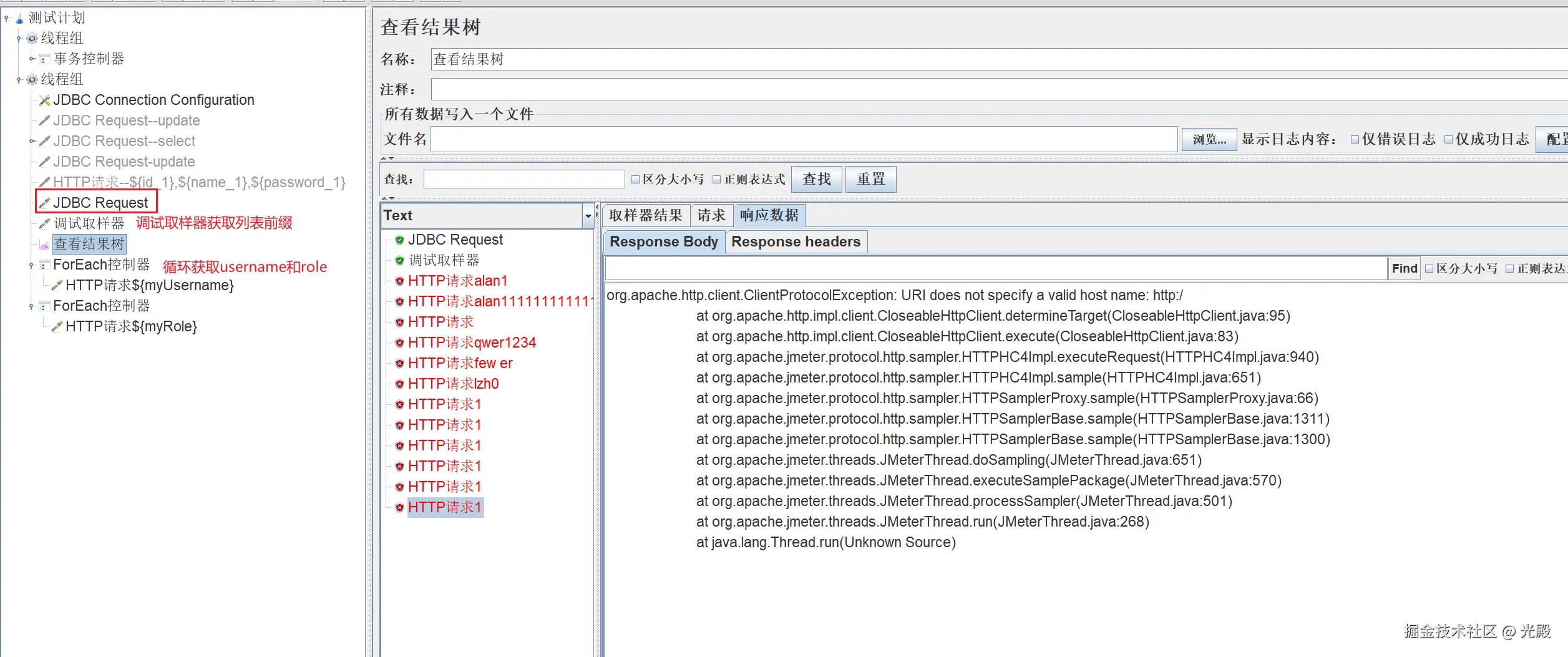
Task: Click the sampler icon beside JDBC Request-update
Action: (44, 162)
